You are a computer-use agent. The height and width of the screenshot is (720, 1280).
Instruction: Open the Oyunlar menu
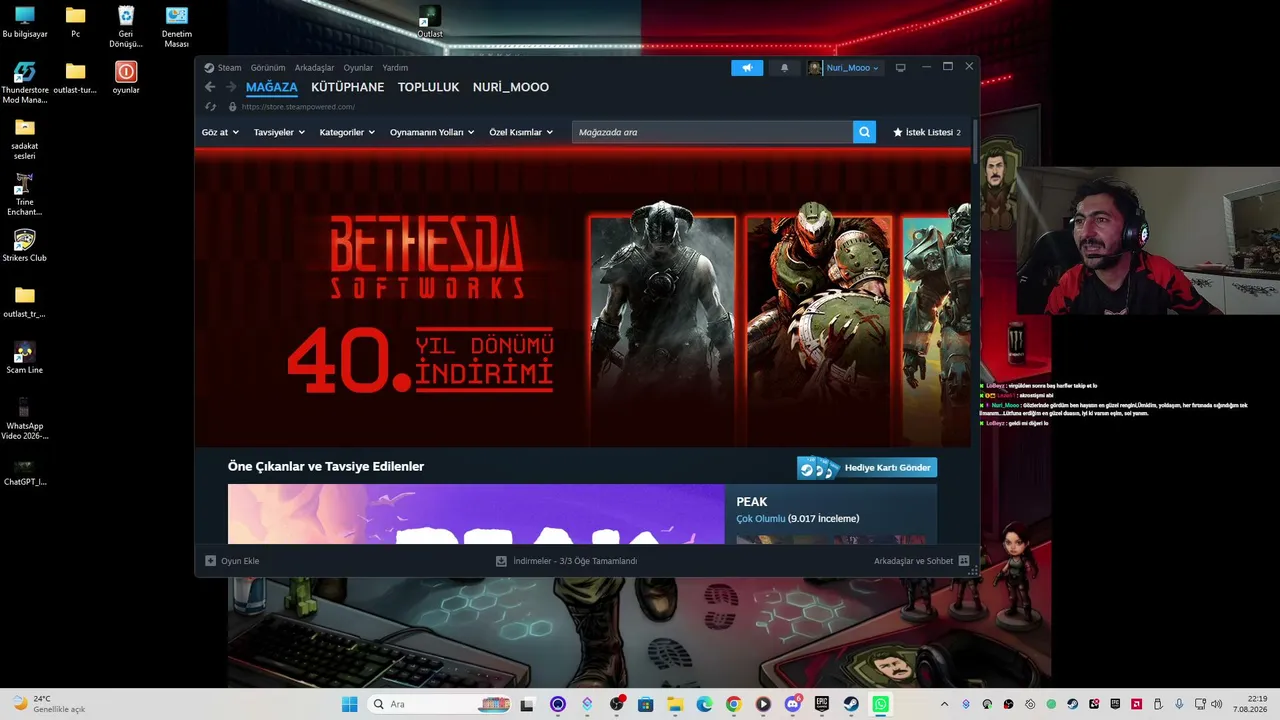358,68
